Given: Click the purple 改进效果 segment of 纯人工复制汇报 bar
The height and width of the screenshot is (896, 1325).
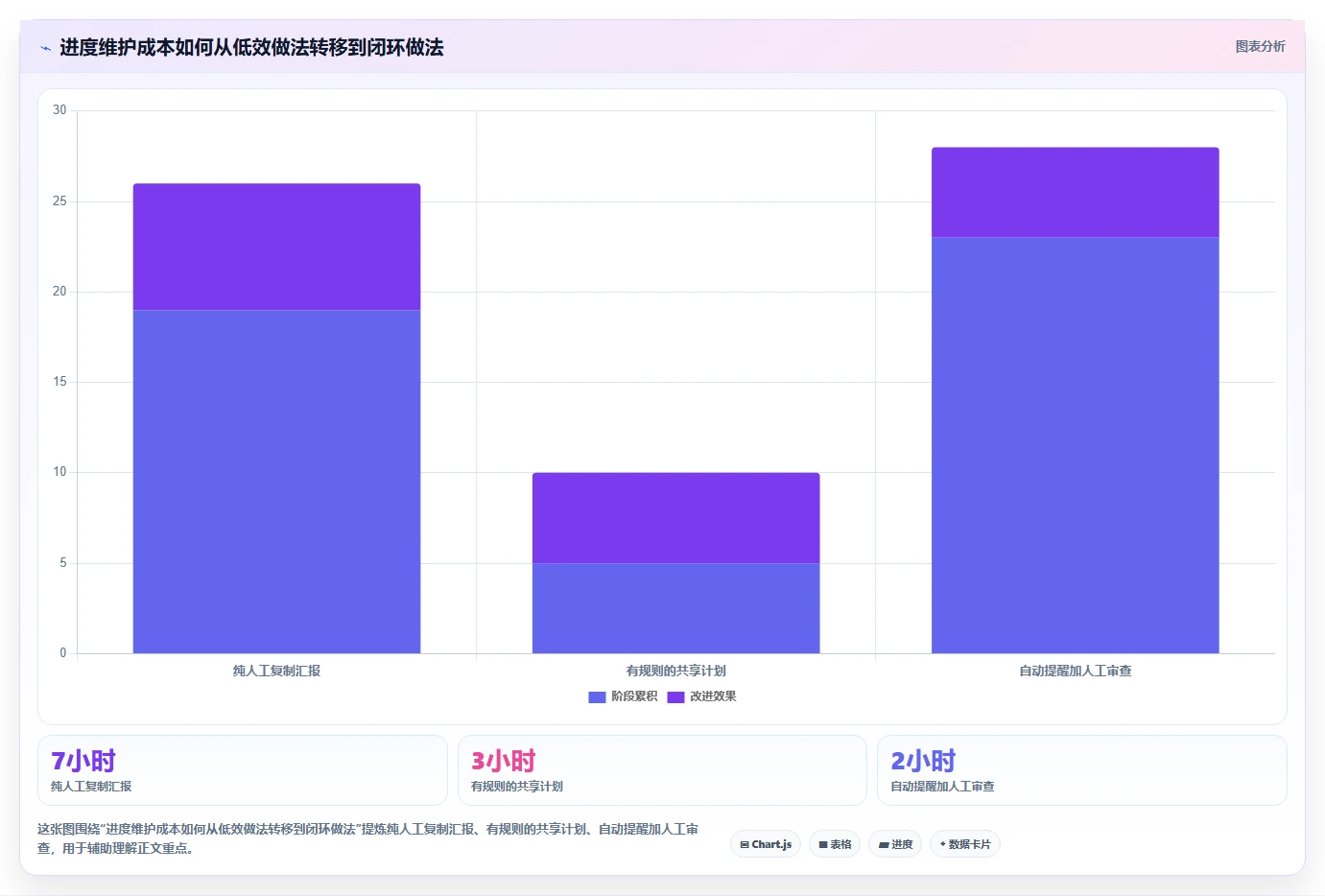Looking at the screenshot, I should pos(276,247).
